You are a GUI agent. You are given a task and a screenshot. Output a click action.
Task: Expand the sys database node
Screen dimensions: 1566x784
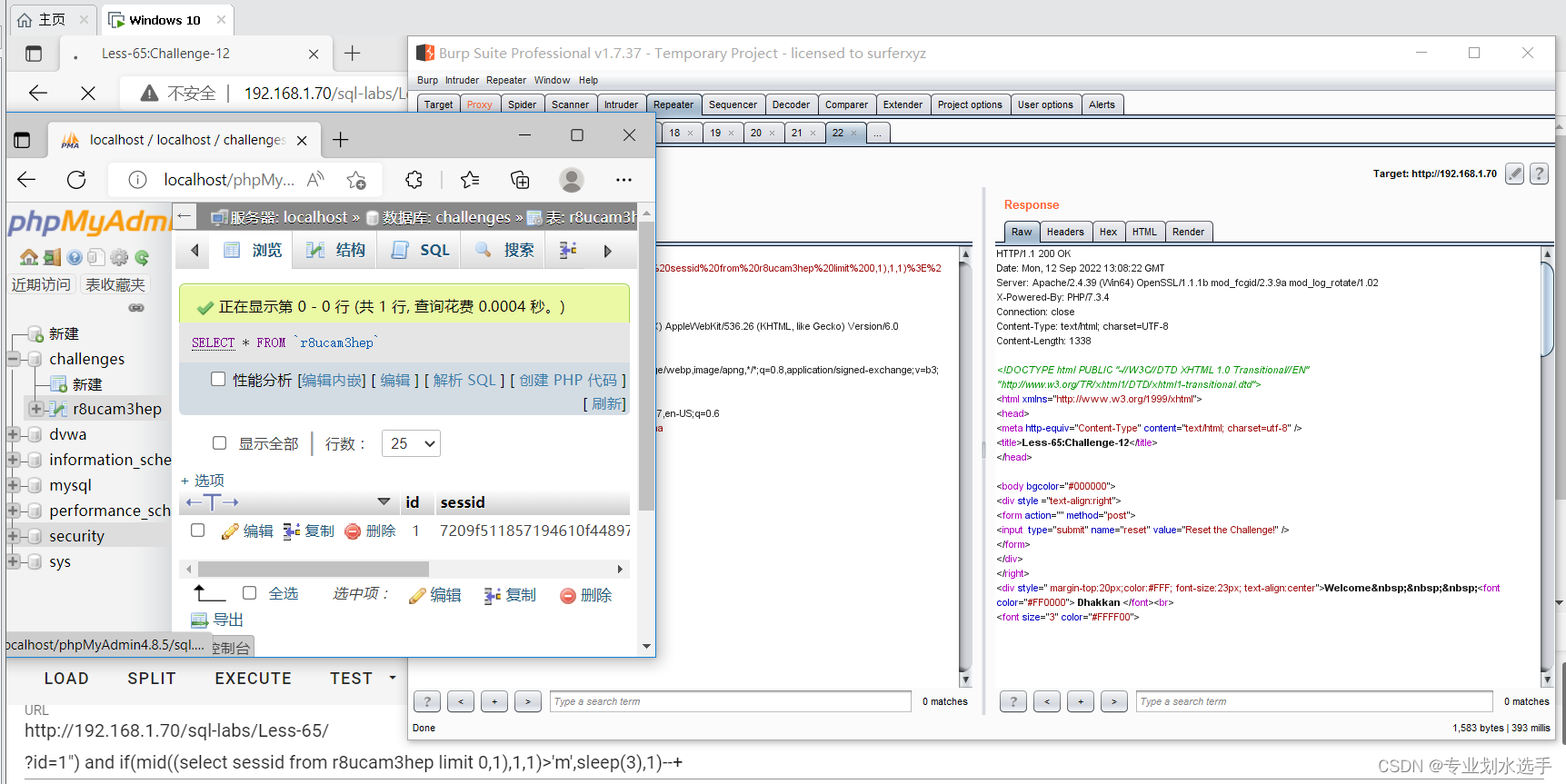pyautogui.click(x=14, y=561)
